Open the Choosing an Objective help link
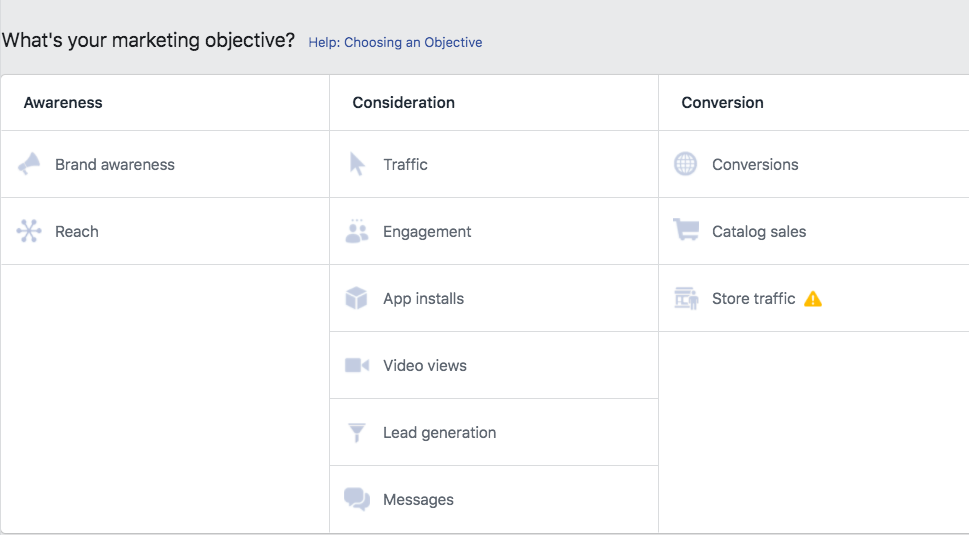 [395, 43]
